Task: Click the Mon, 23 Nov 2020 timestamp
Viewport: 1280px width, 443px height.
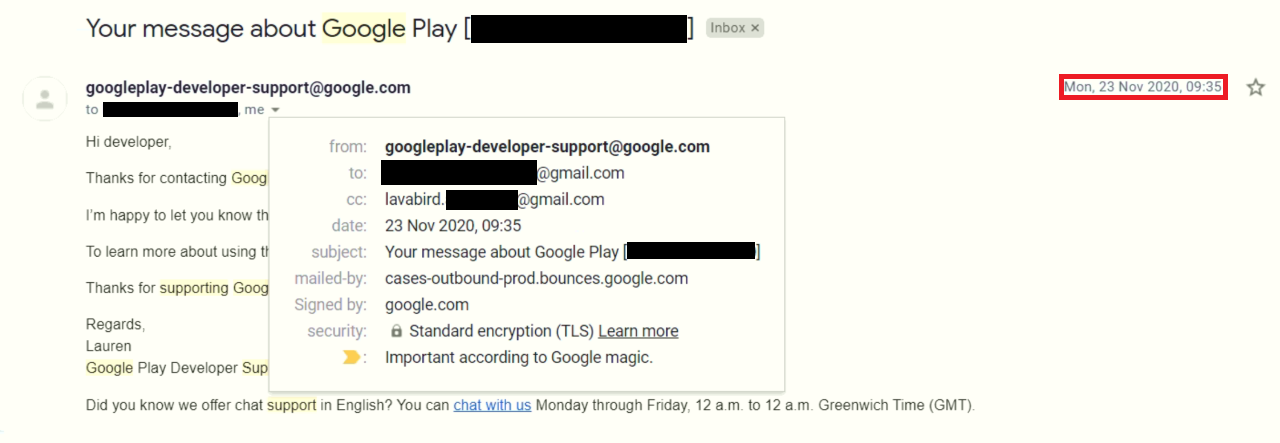Action: coord(1142,87)
